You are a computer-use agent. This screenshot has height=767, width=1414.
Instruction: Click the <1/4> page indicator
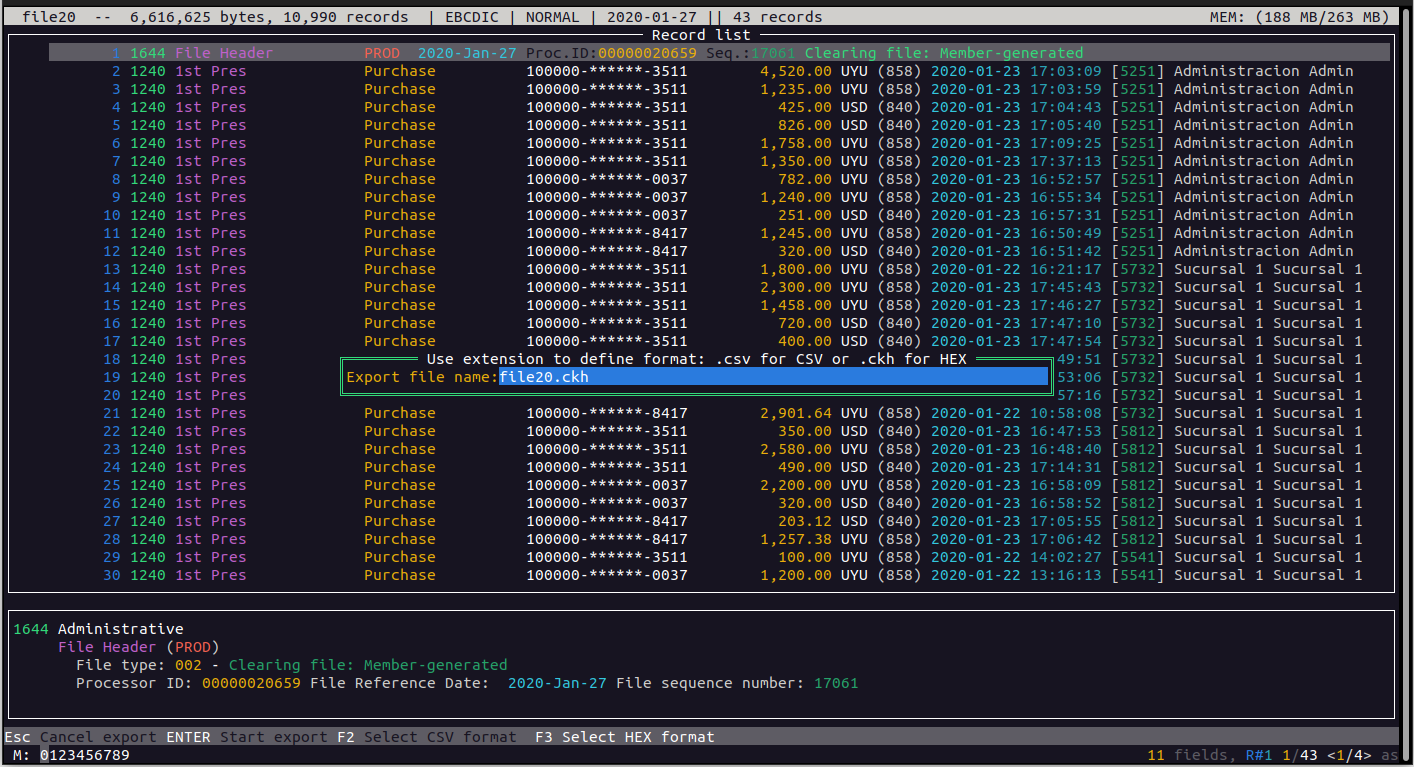pyautogui.click(x=1350, y=755)
